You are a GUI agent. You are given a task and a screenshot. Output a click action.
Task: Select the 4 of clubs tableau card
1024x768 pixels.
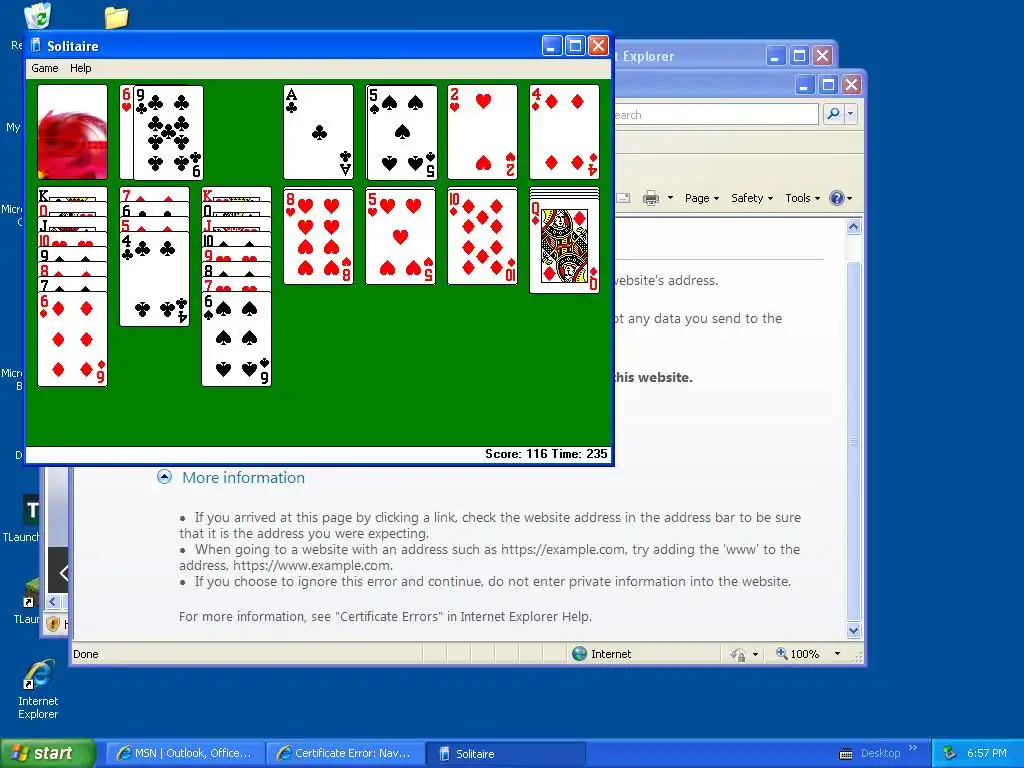click(x=155, y=278)
